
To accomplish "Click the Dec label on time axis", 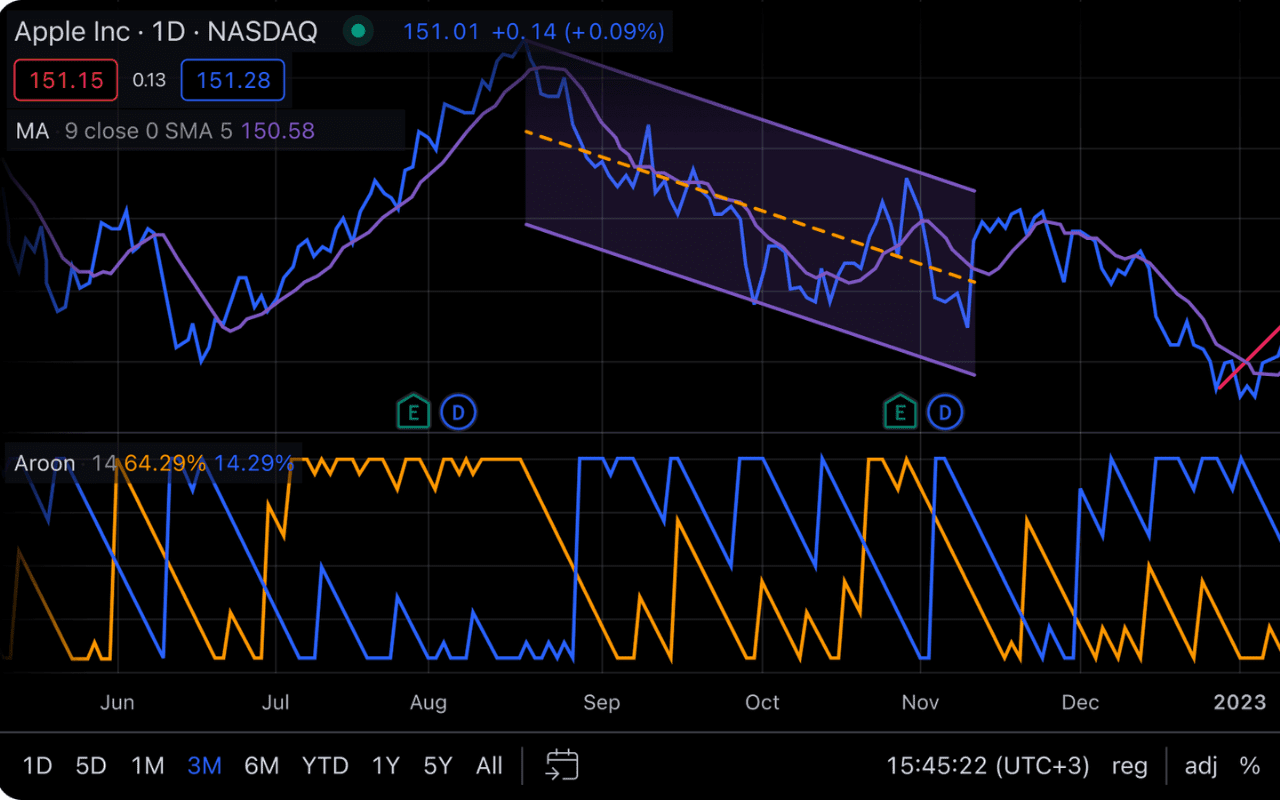I will click(x=1080, y=703).
